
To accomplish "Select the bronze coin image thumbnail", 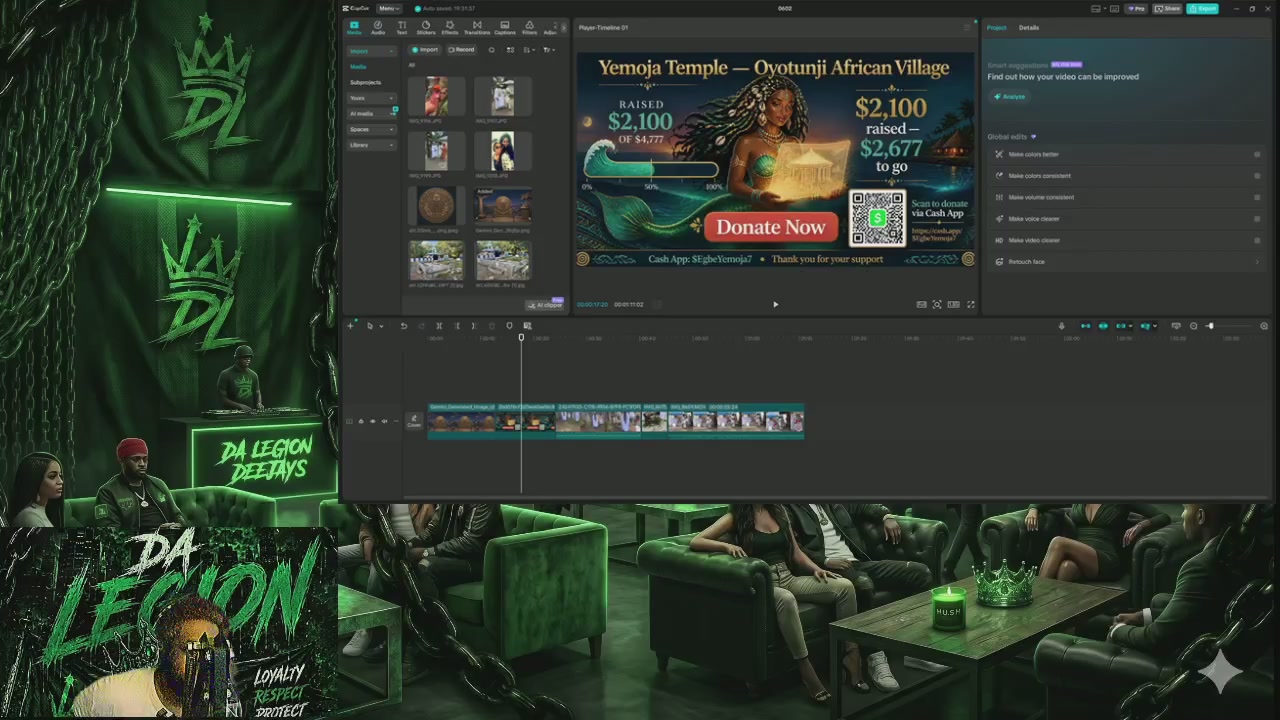I will (x=436, y=206).
